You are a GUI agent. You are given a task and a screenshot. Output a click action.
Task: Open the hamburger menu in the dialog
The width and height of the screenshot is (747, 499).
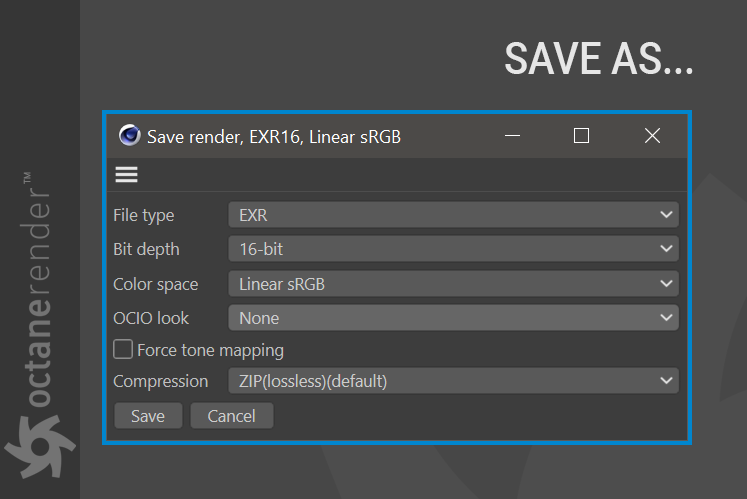pyautogui.click(x=126, y=174)
